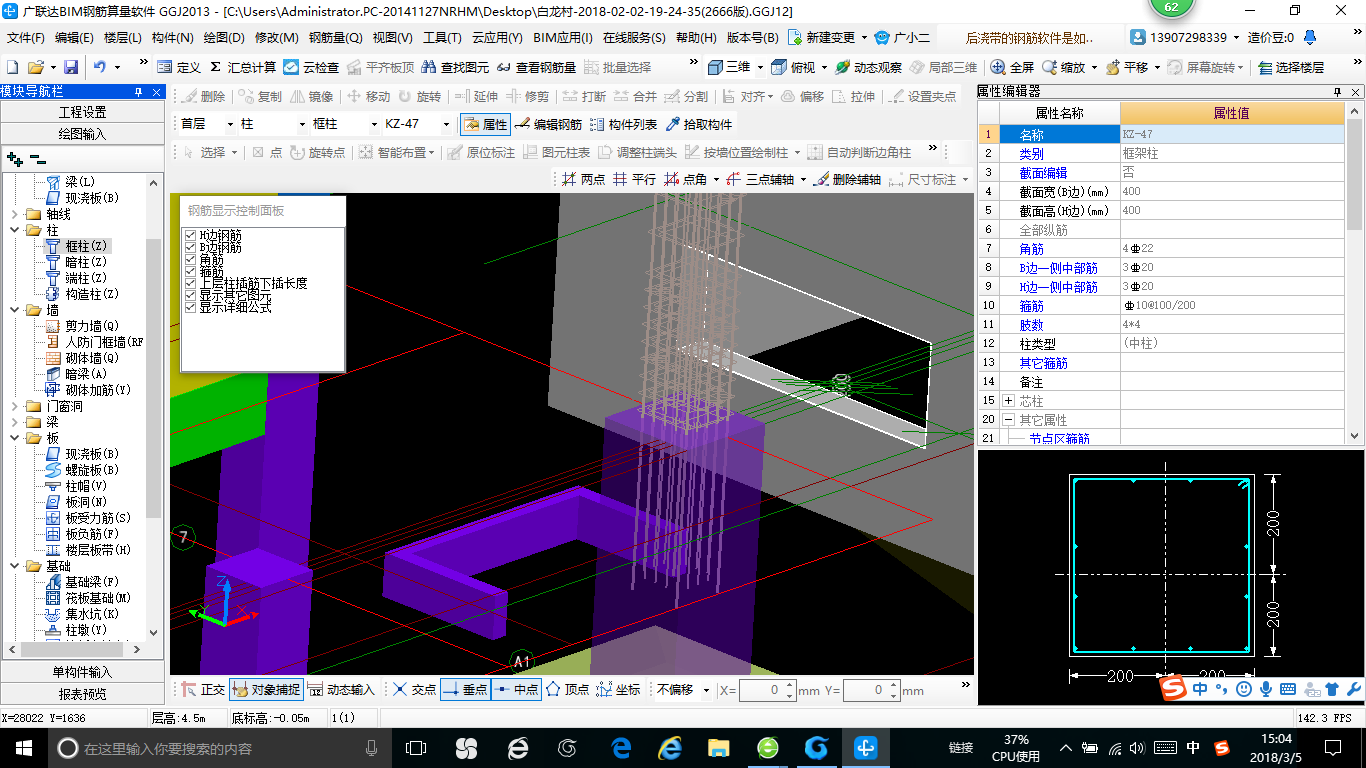The height and width of the screenshot is (768, 1366).
Task: Select the 旋转 rotate tool
Action: (419, 97)
